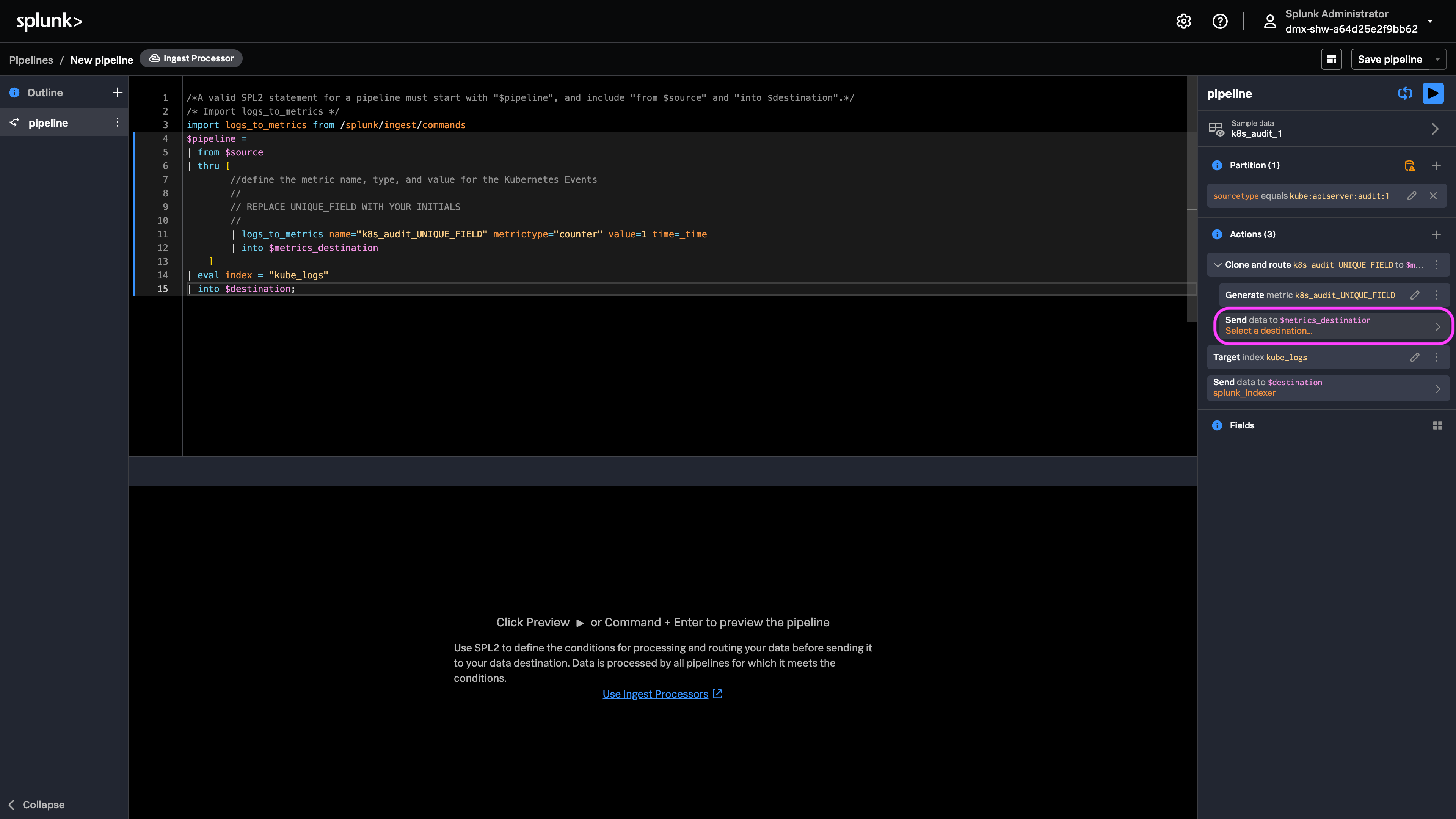
Task: Open Generate metric options menu
Action: 1436,295
